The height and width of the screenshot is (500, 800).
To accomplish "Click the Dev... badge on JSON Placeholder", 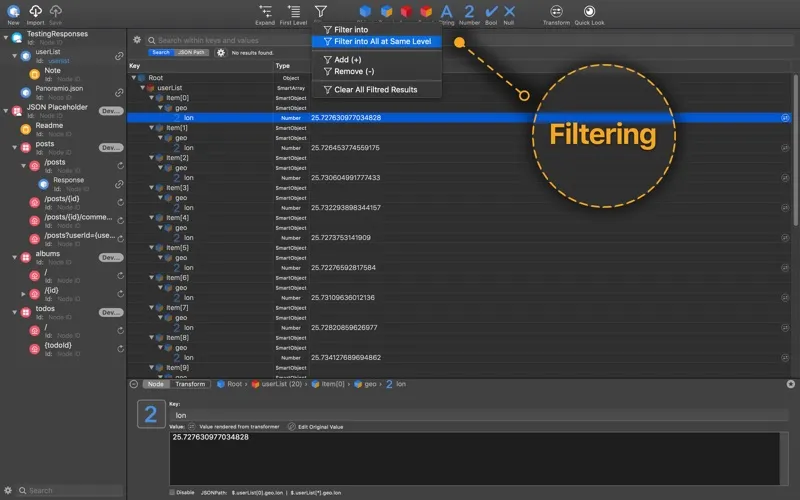I will point(111,111).
